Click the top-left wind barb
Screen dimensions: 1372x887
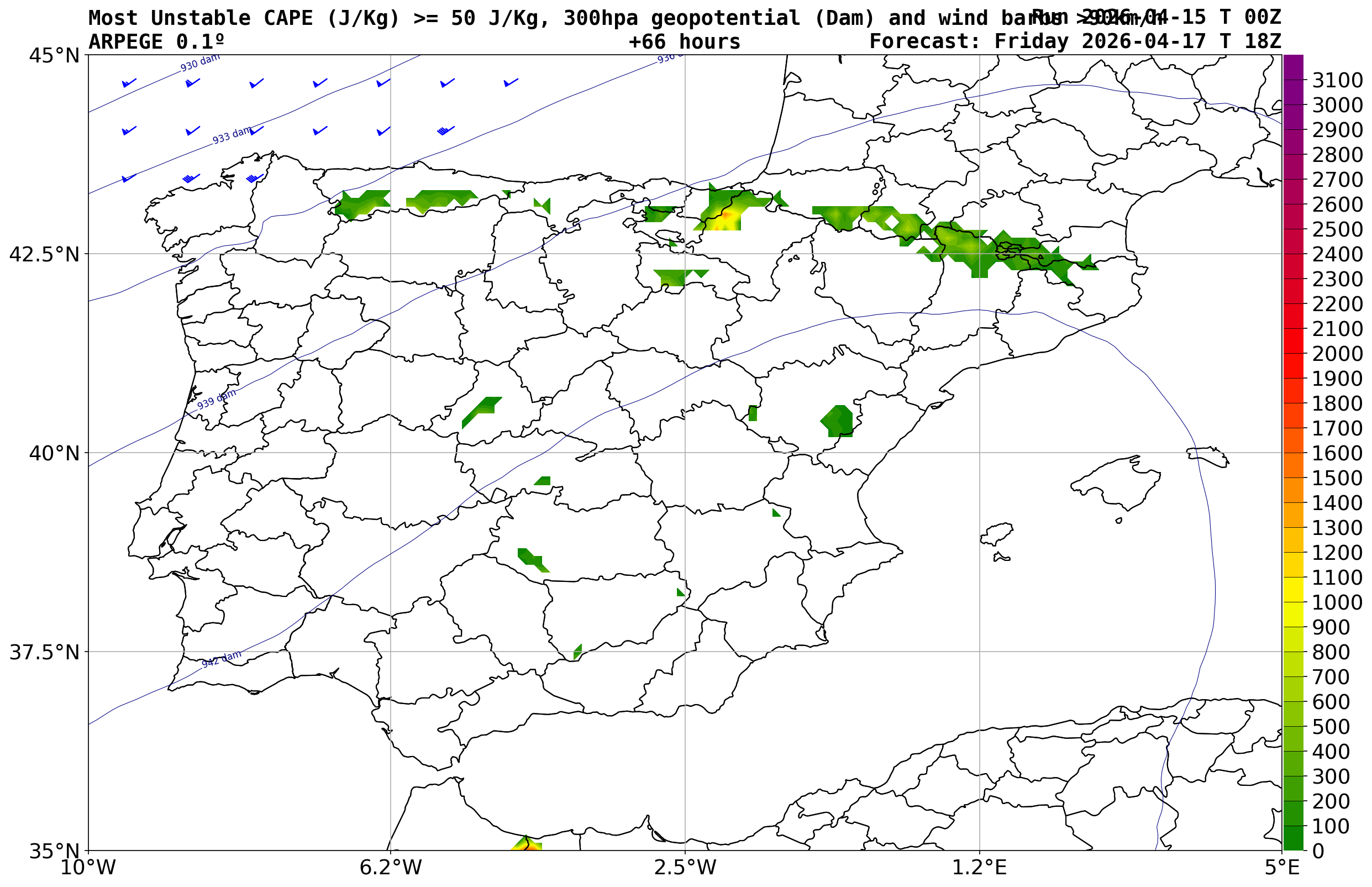point(129,83)
